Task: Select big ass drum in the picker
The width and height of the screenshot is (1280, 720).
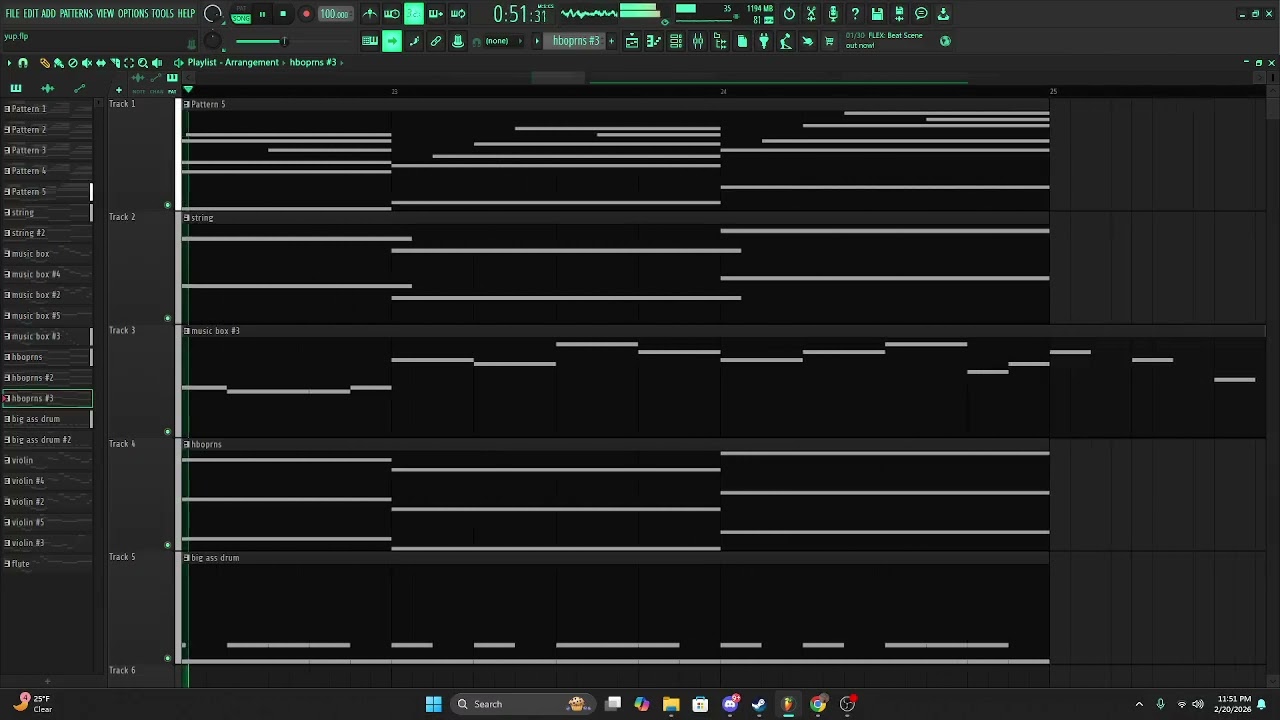Action: click(x=47, y=419)
